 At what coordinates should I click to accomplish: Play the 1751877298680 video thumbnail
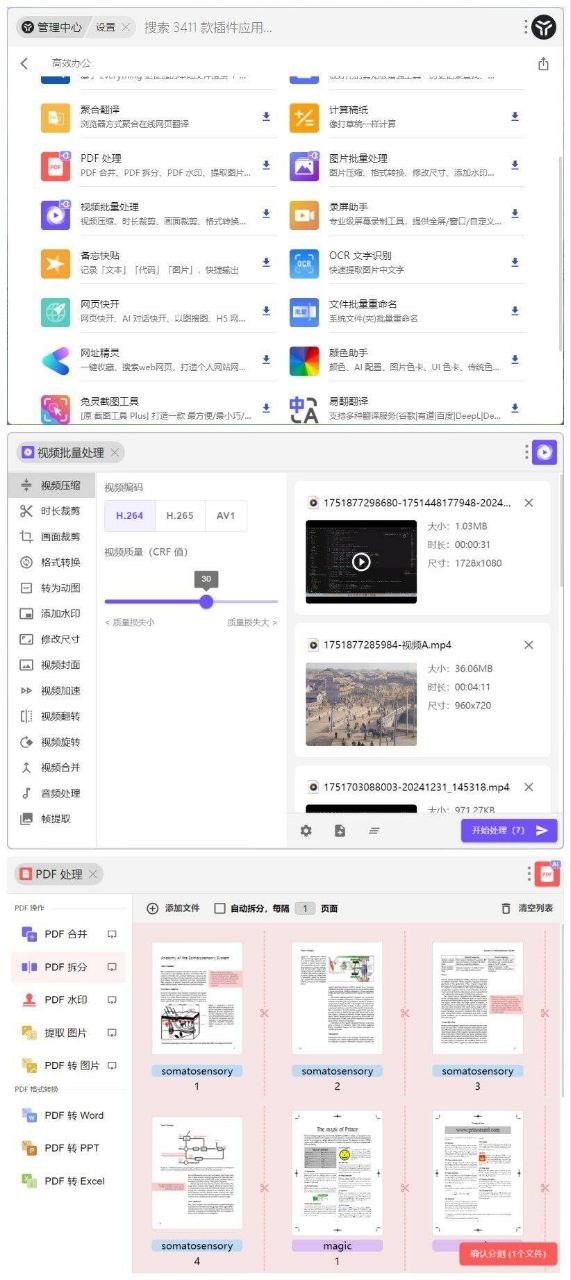tap(361, 561)
